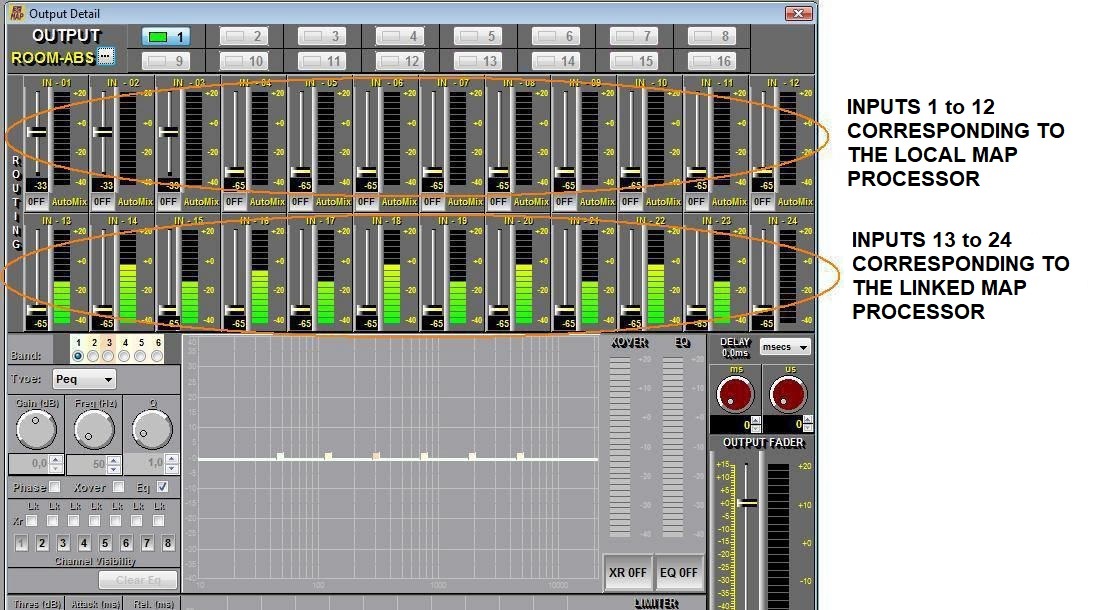The height and width of the screenshot is (610, 1095).
Task: Uncheck the Eq checkbox
Action: point(163,487)
